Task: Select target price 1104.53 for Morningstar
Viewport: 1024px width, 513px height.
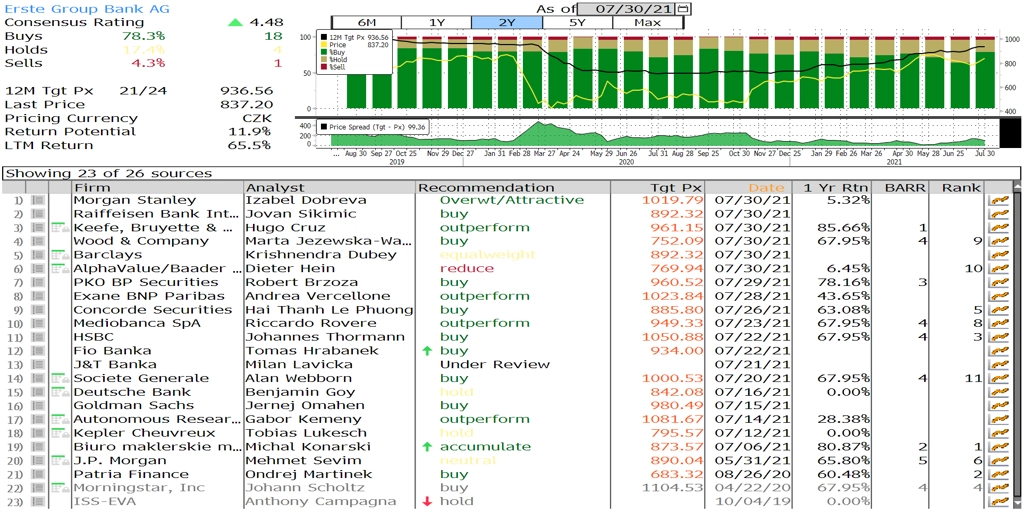Action: 673,488
